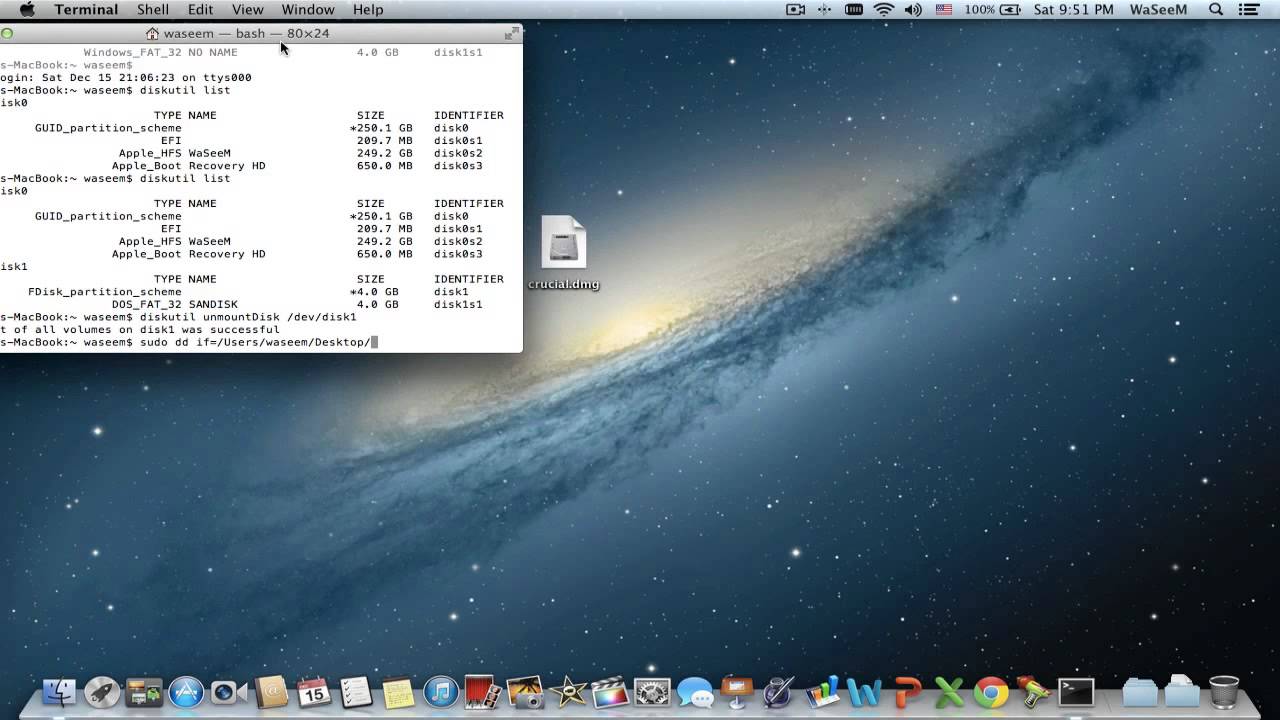The height and width of the screenshot is (720, 1280).
Task: Launch iMovie star icon in Dock
Action: click(568, 691)
